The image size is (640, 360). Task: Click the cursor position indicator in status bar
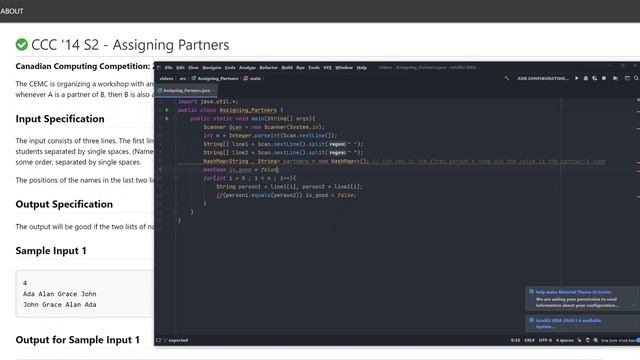tap(516, 340)
